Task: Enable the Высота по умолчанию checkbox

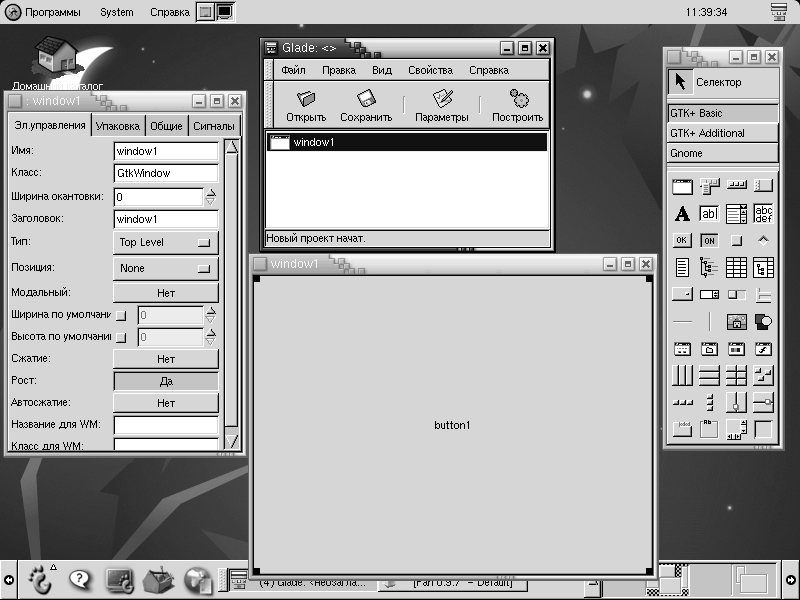Action: [123, 338]
